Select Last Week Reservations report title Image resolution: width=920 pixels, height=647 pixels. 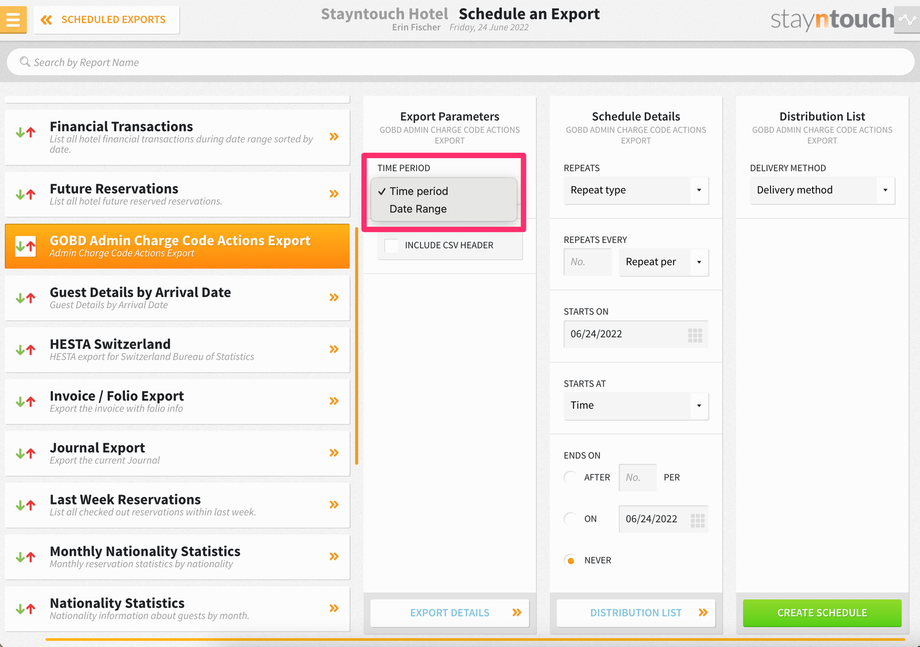click(125, 500)
